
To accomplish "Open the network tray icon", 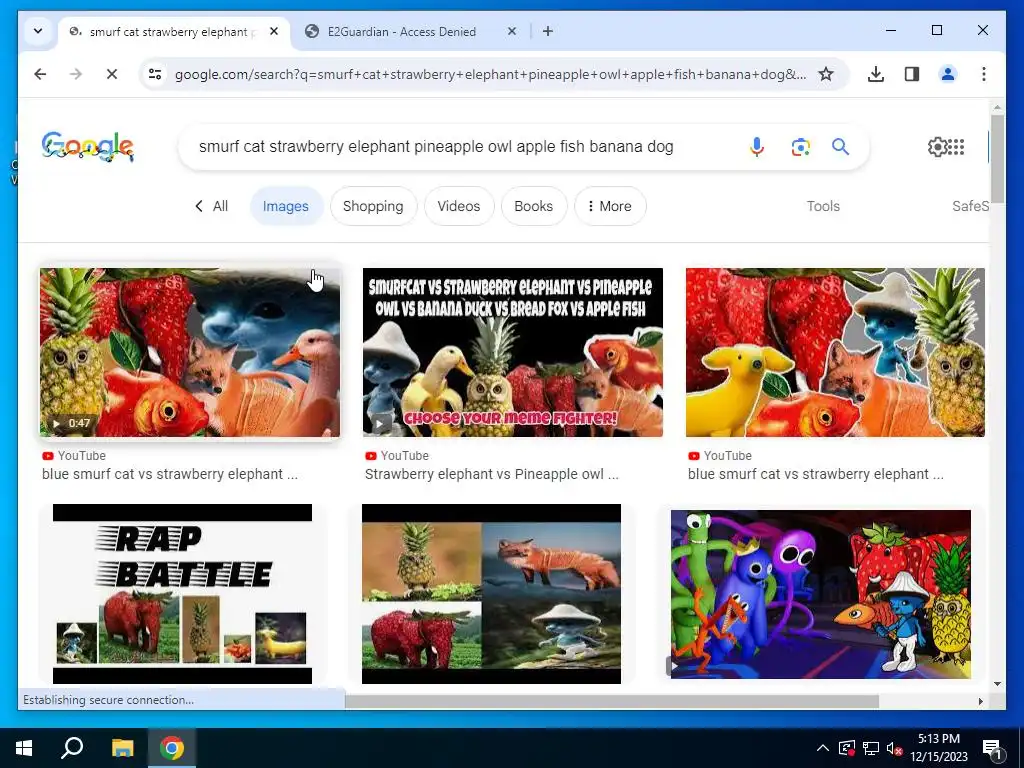I will [871, 748].
